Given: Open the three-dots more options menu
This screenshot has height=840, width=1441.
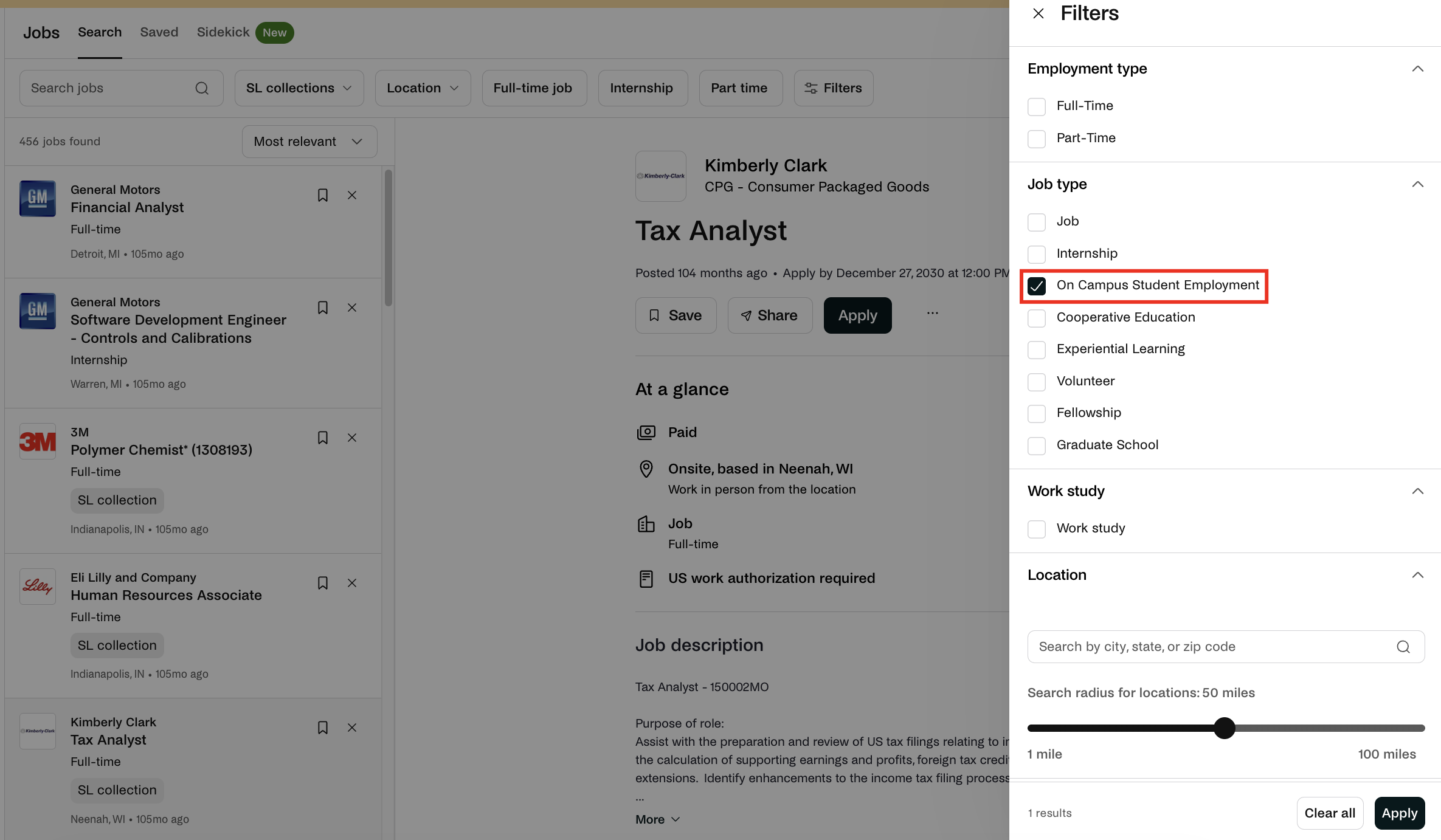Looking at the screenshot, I should [x=933, y=314].
